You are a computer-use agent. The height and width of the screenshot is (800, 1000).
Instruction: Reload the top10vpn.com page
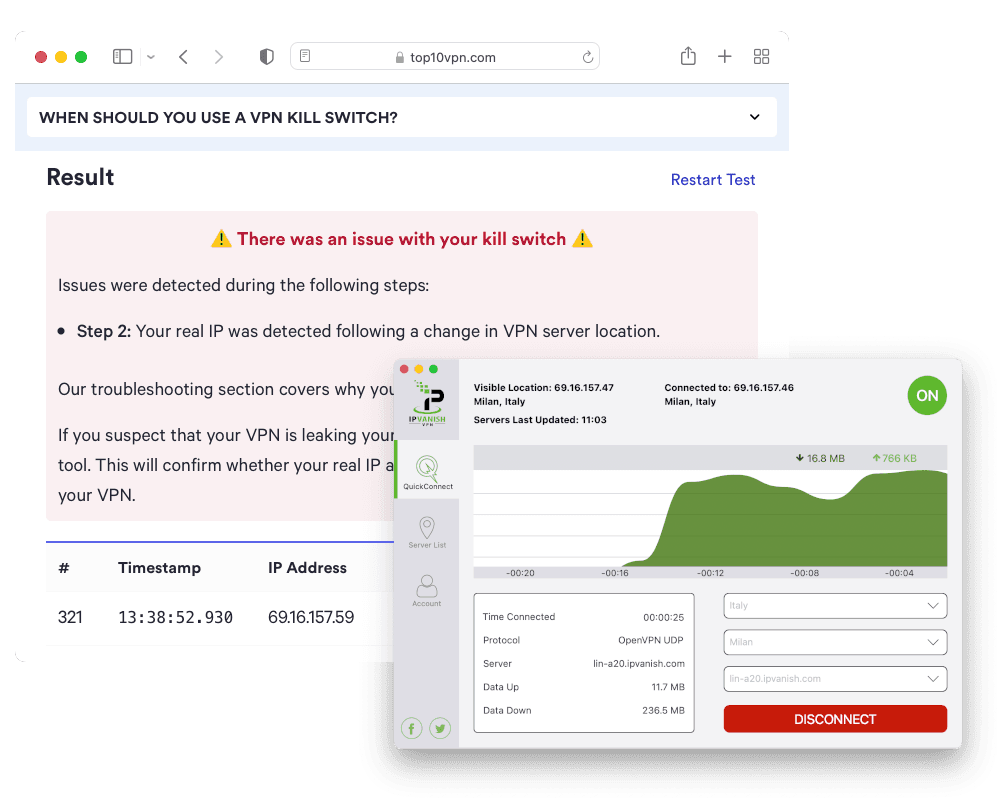point(587,57)
